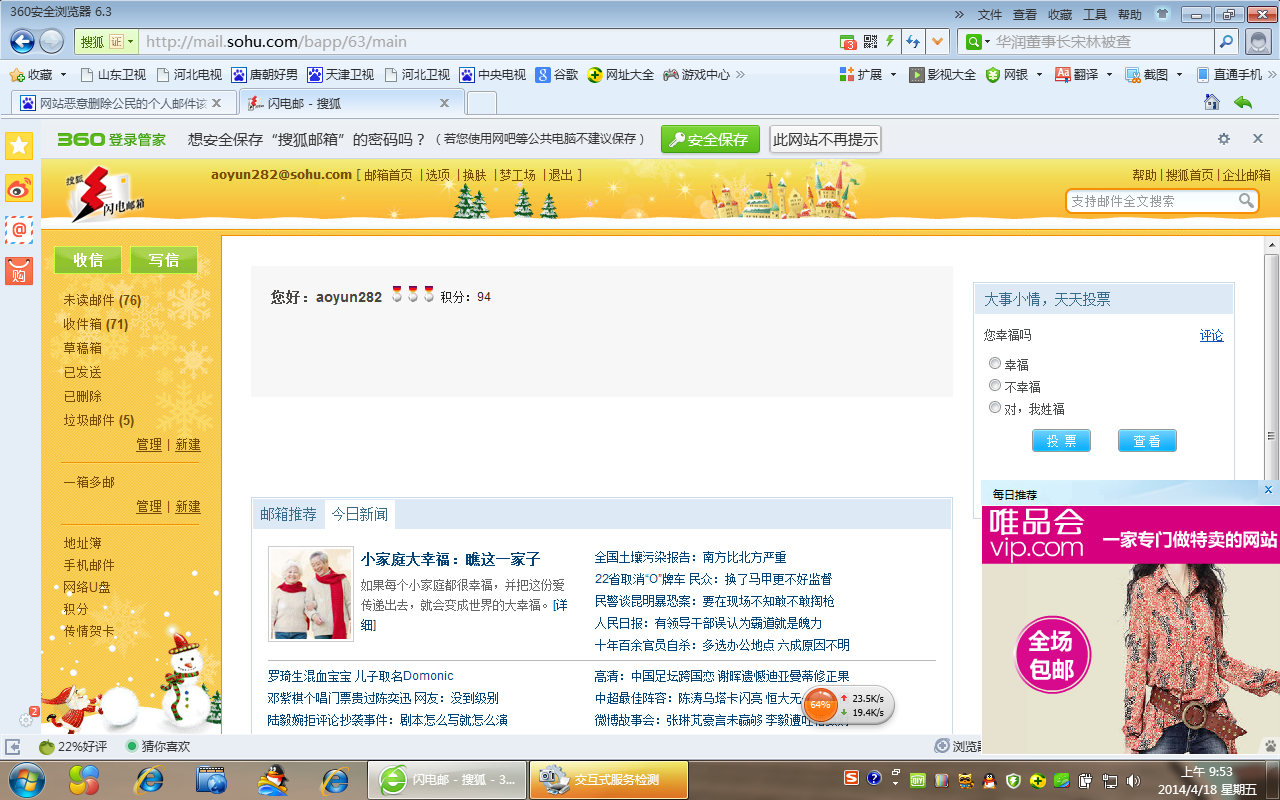The width and height of the screenshot is (1280, 800).
Task: Switch to the 邮箱推荐 tab
Action: pos(288,514)
